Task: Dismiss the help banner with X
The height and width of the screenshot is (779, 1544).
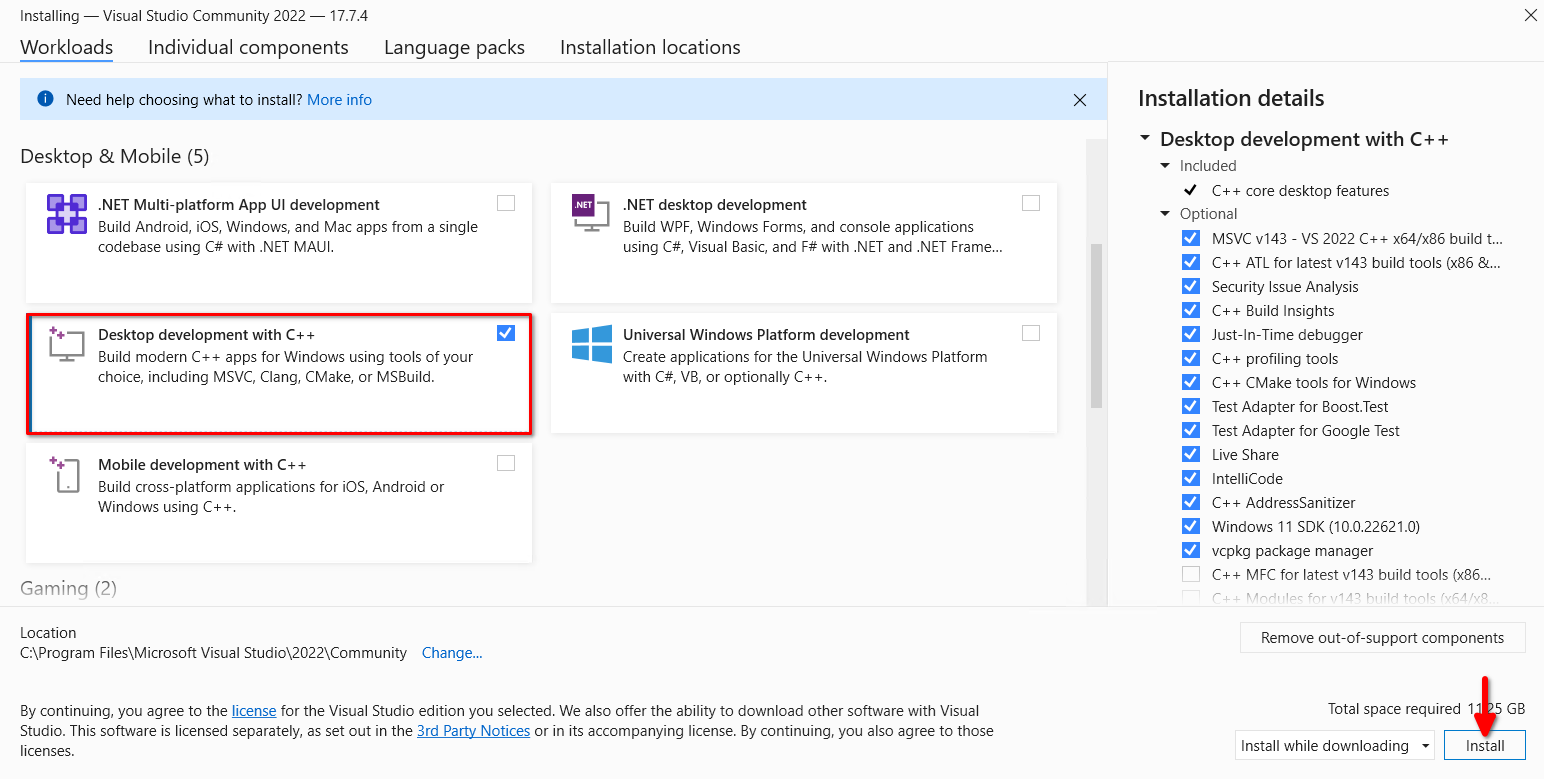Action: (1080, 100)
